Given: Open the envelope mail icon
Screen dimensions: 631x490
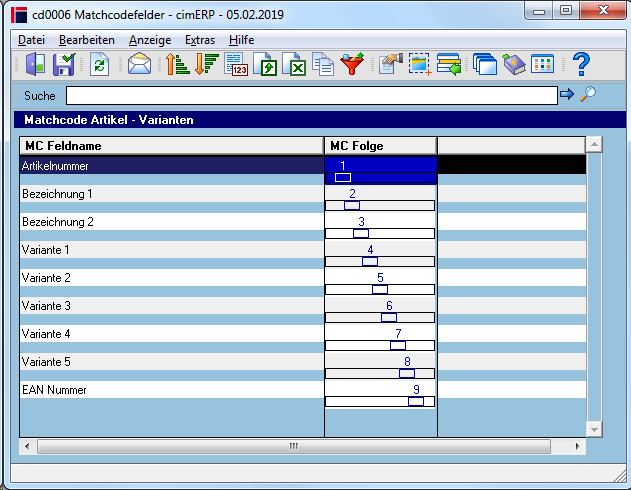Looking at the screenshot, I should point(139,64).
